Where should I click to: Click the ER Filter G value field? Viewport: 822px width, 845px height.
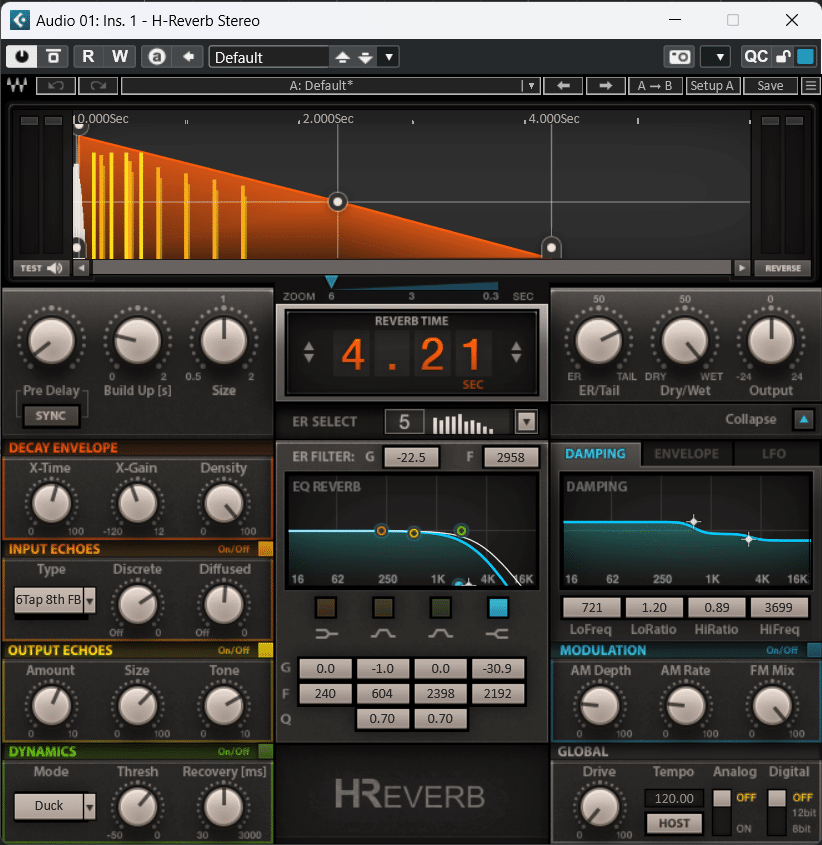tap(411, 458)
